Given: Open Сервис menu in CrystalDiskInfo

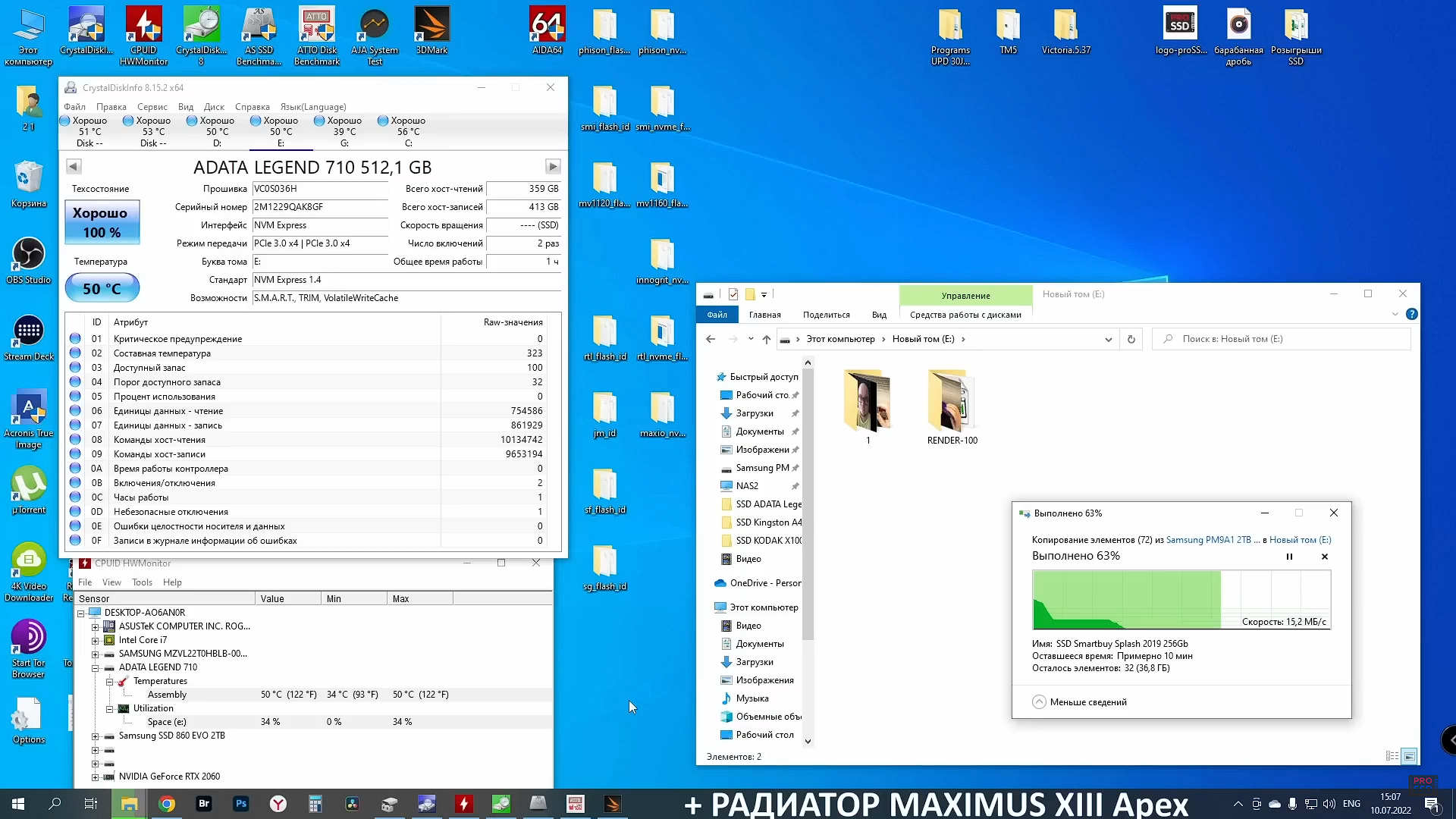Looking at the screenshot, I should [152, 107].
